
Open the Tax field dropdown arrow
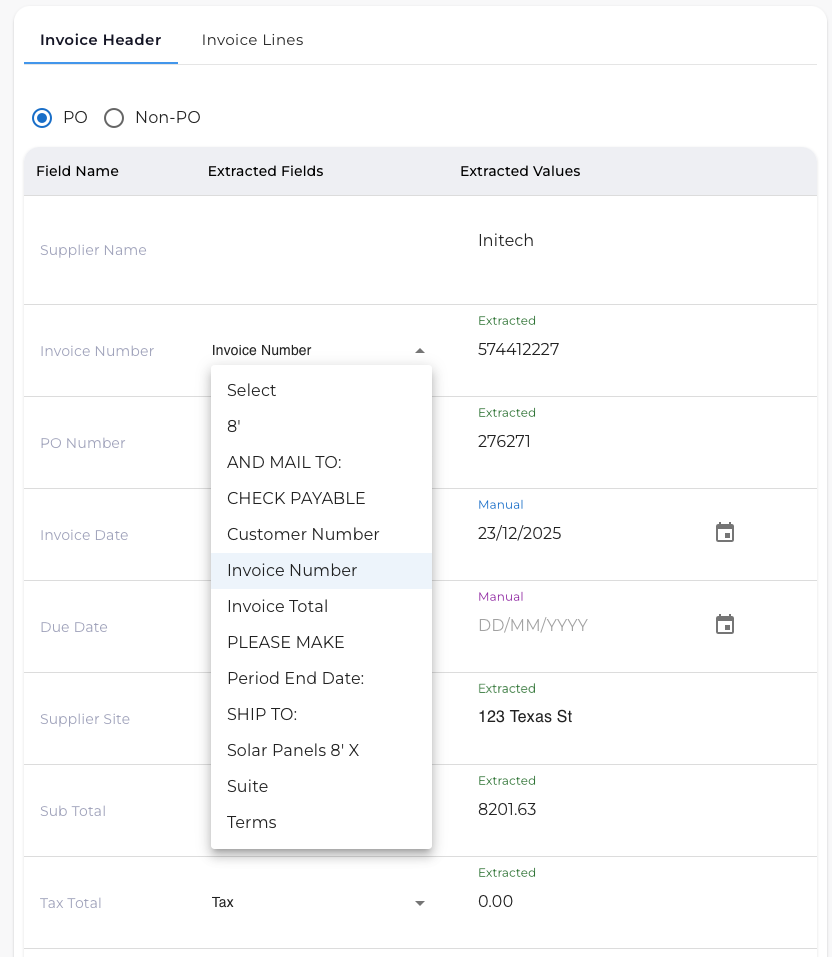tap(419, 902)
